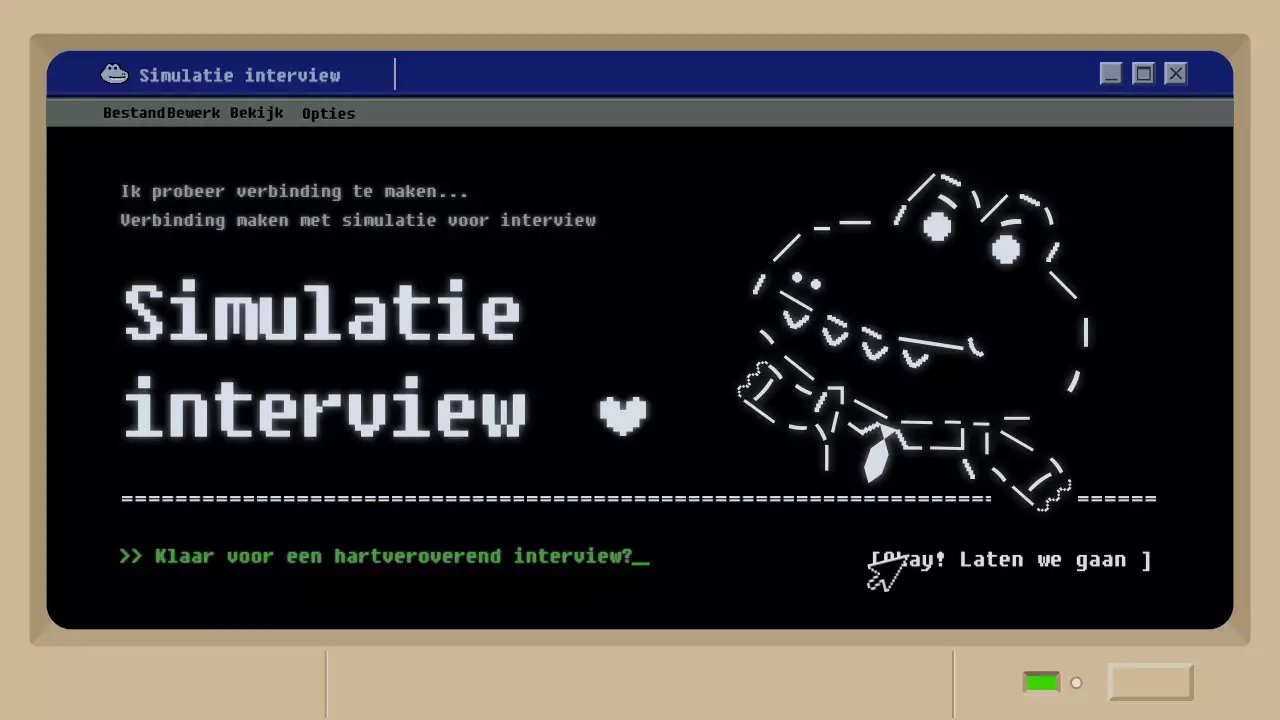Click the minimize icon on the title bar
The width and height of the screenshot is (1280, 720).
click(1111, 73)
